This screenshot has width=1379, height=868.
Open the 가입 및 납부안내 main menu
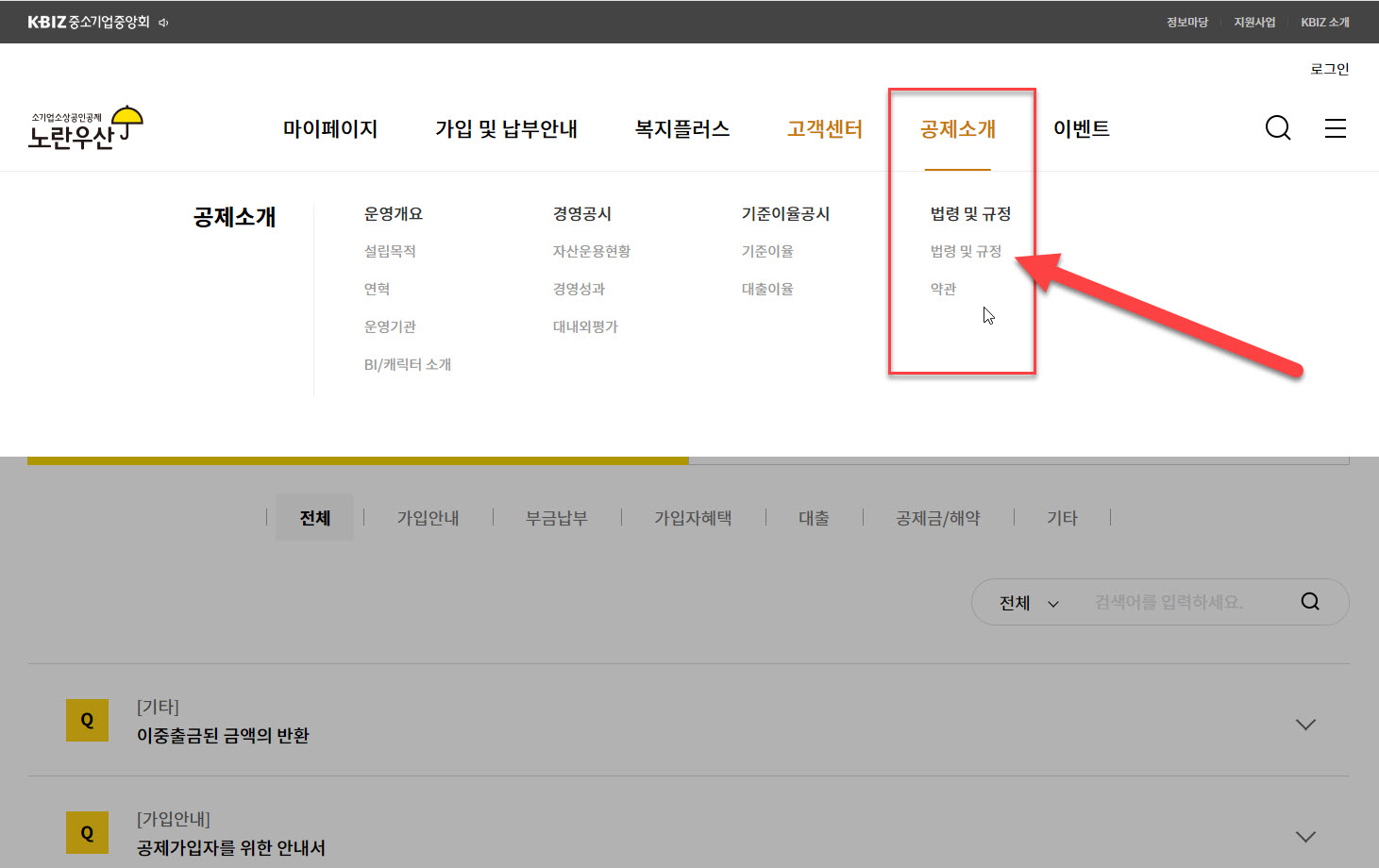point(506,129)
